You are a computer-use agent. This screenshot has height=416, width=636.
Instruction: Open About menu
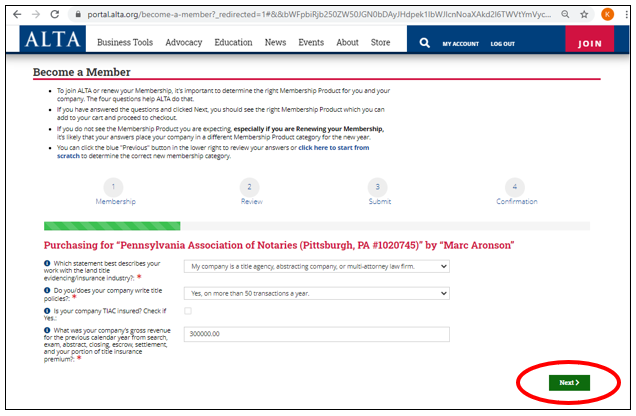347,43
